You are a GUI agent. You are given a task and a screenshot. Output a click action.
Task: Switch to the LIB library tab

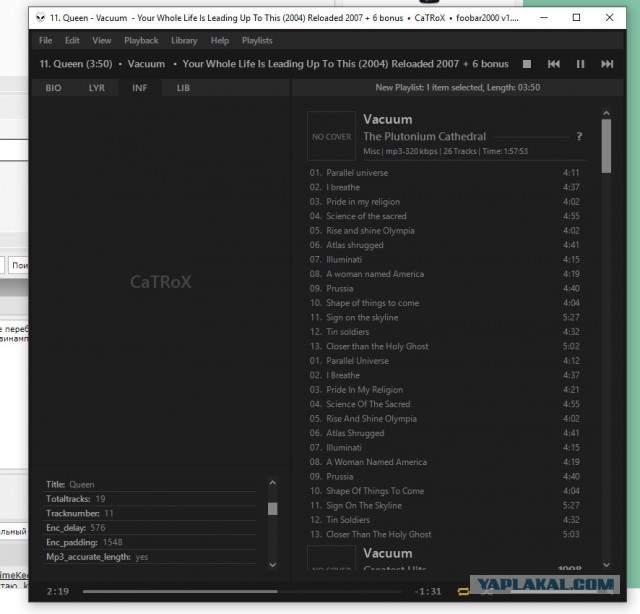(183, 88)
